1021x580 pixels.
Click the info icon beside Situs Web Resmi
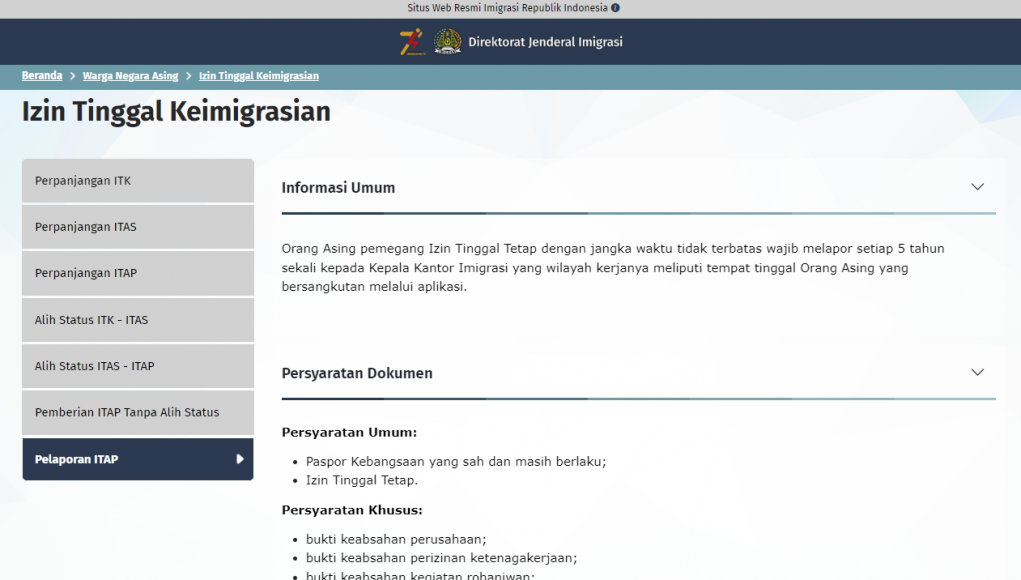point(615,8)
